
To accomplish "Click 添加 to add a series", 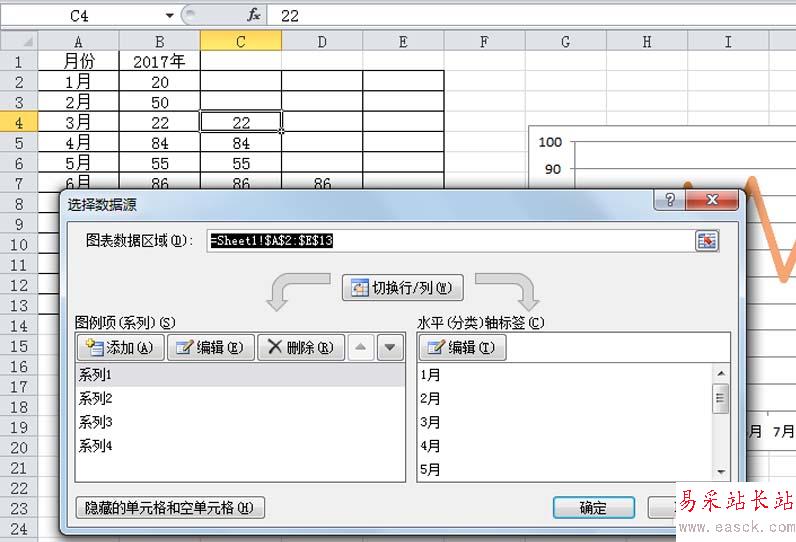I will coord(120,347).
